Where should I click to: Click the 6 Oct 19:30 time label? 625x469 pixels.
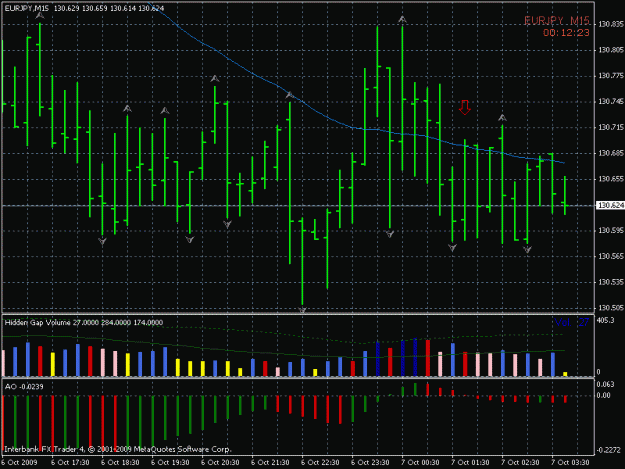170,463
